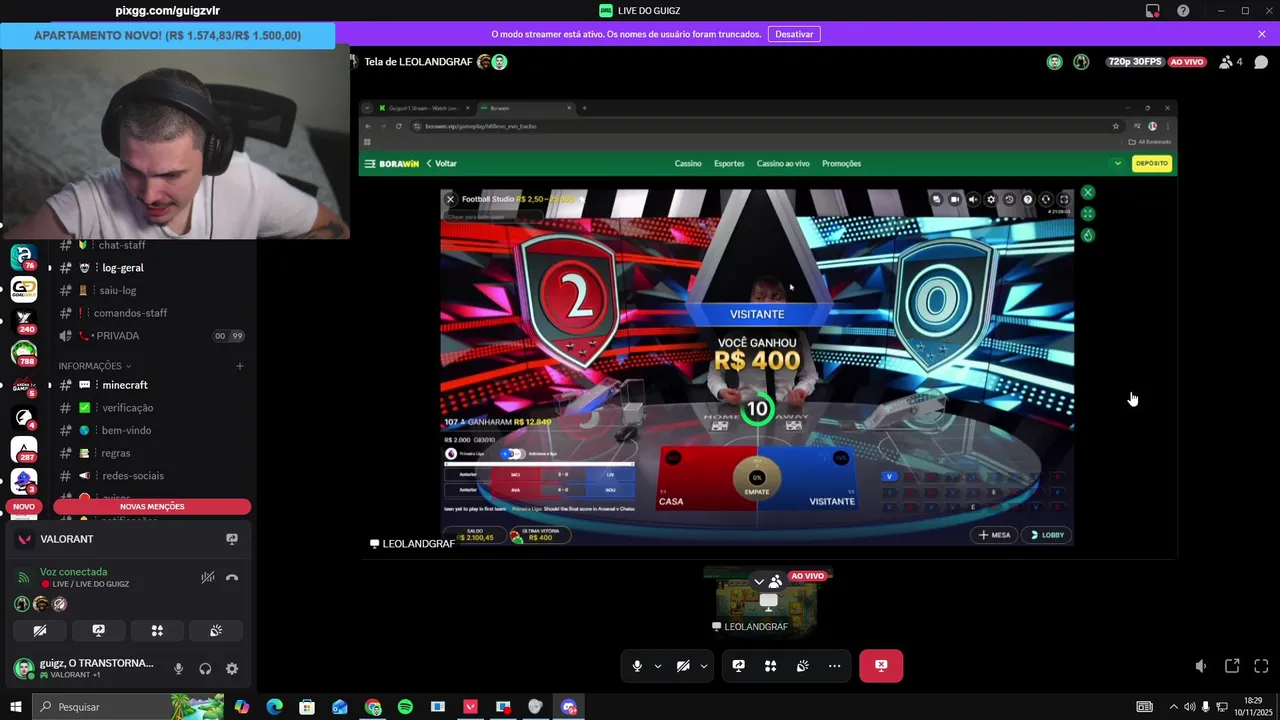Select the GoalGold server icon
This screenshot has height=720, width=1280.
24,289
